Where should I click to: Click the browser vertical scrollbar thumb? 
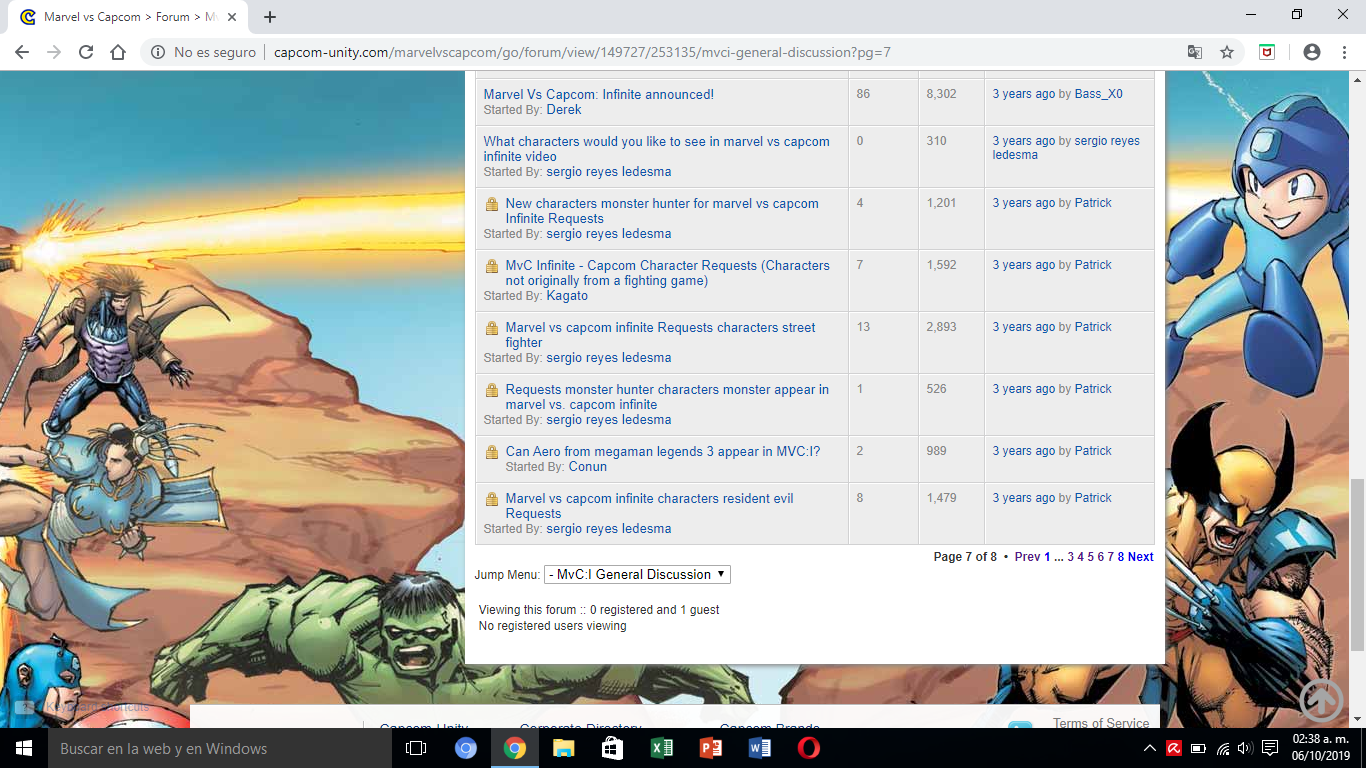click(x=1357, y=563)
